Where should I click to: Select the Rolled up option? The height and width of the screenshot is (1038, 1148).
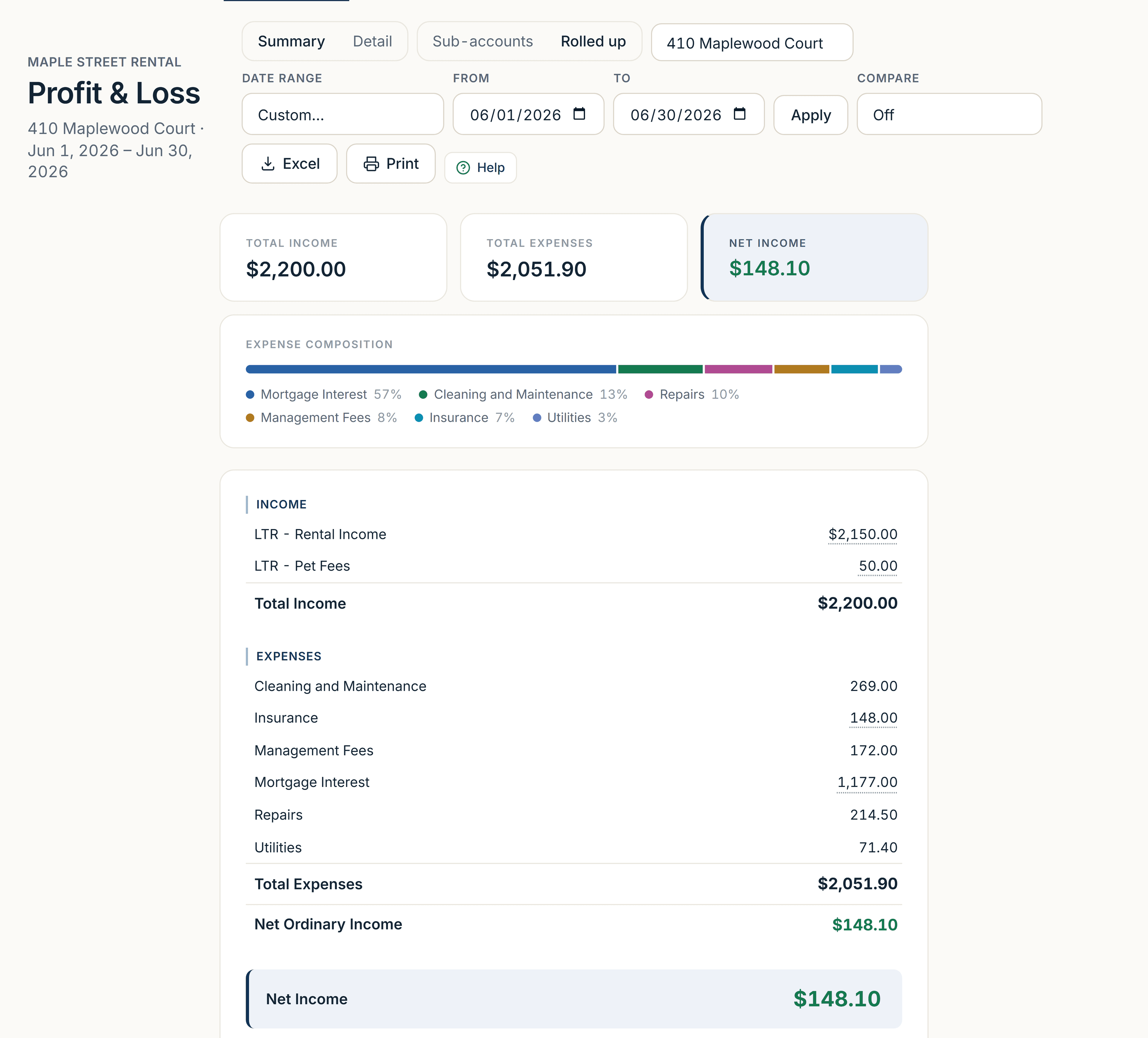pos(593,41)
